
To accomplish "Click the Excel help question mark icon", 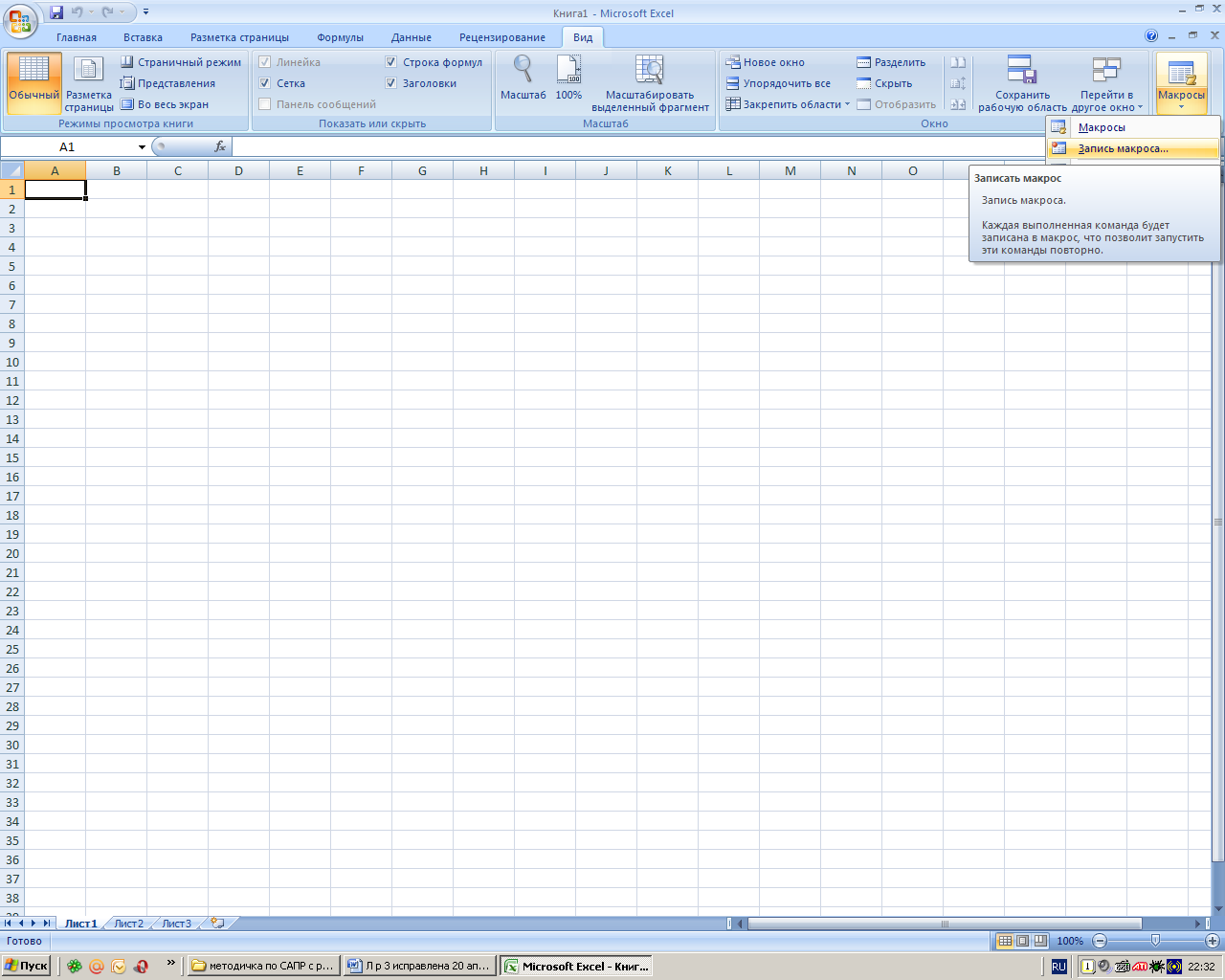I will coord(1151,35).
